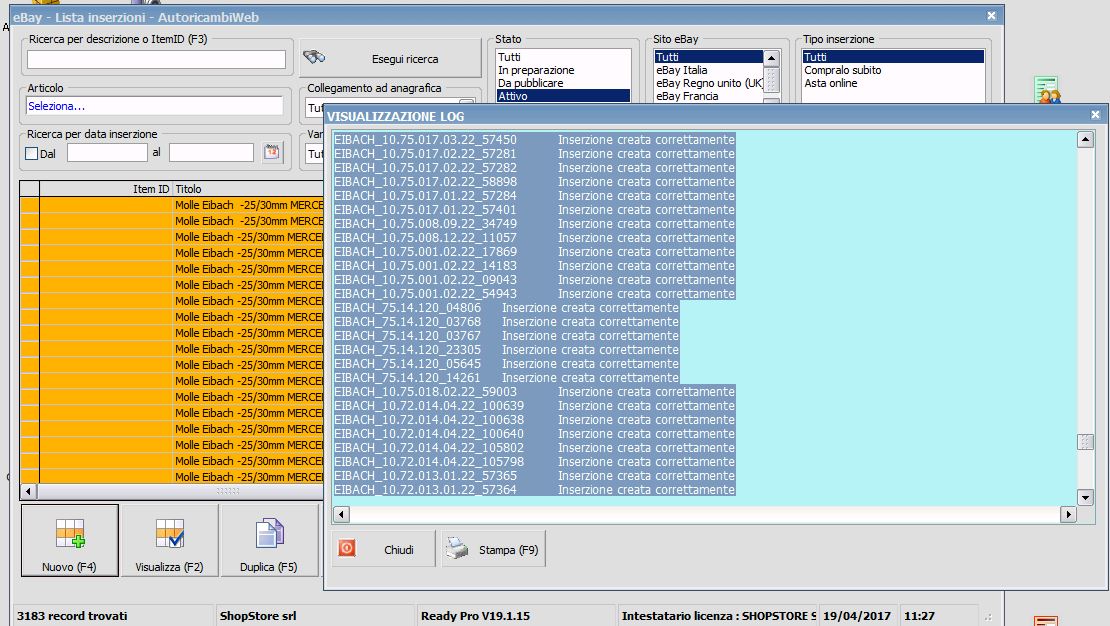Click the Stampa (F9) button label
This screenshot has height=626, width=1110.
coord(508,550)
